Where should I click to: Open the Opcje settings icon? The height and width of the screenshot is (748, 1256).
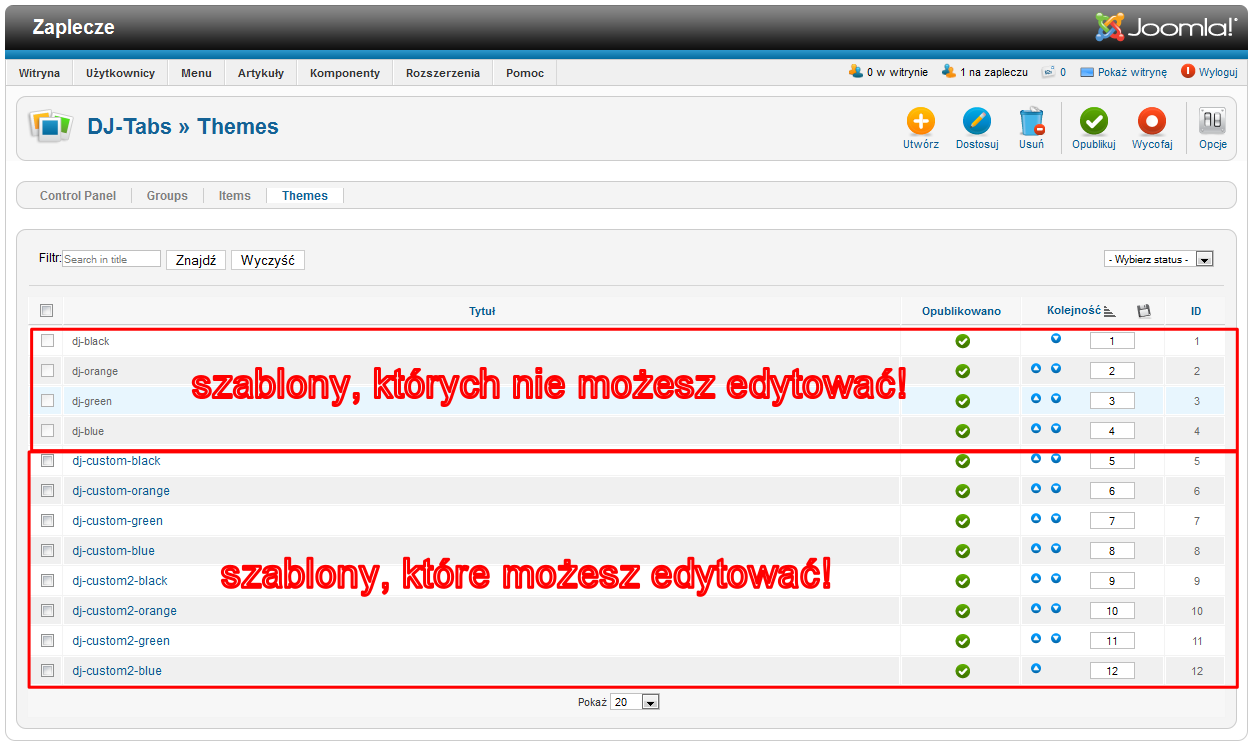tap(1212, 121)
